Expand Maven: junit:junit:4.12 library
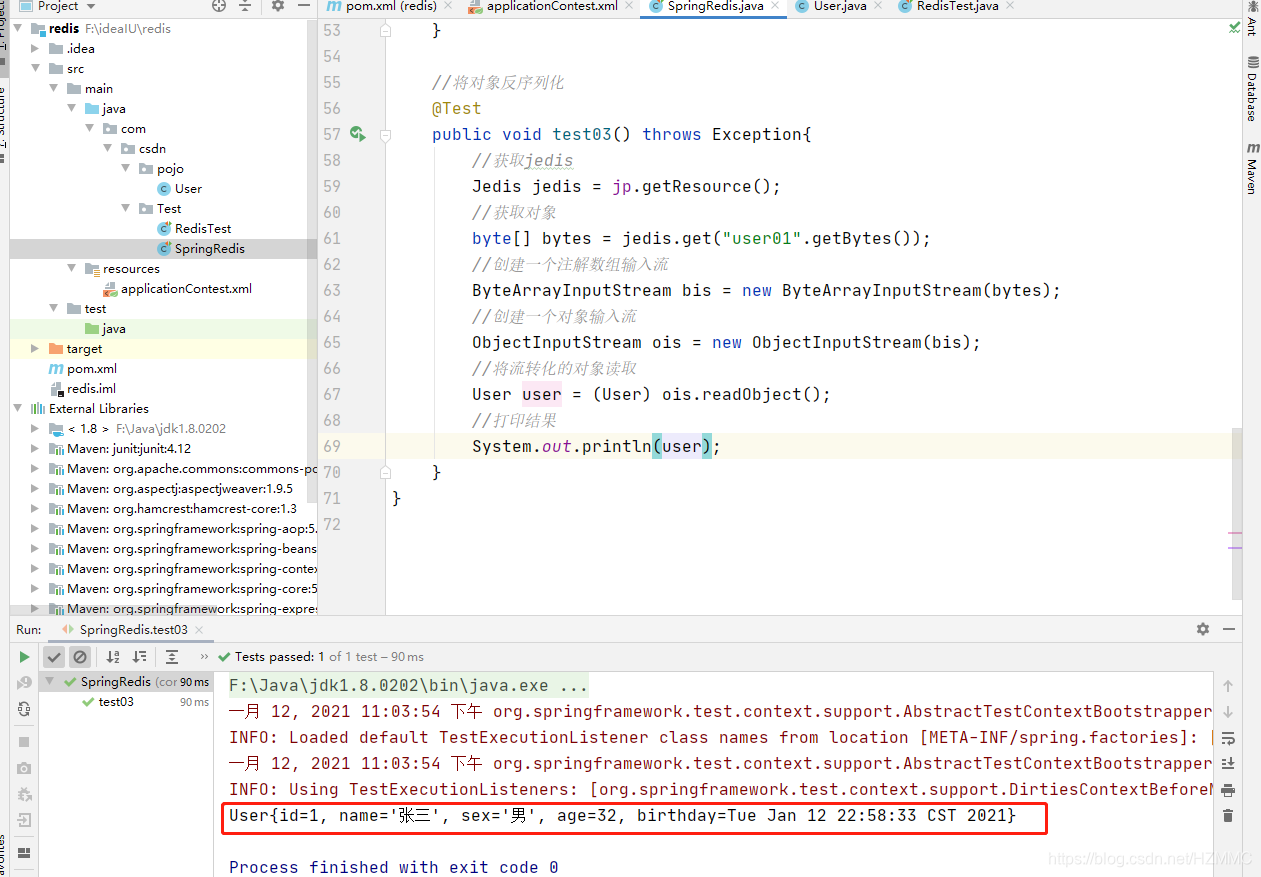The image size is (1261, 877). pos(36,449)
